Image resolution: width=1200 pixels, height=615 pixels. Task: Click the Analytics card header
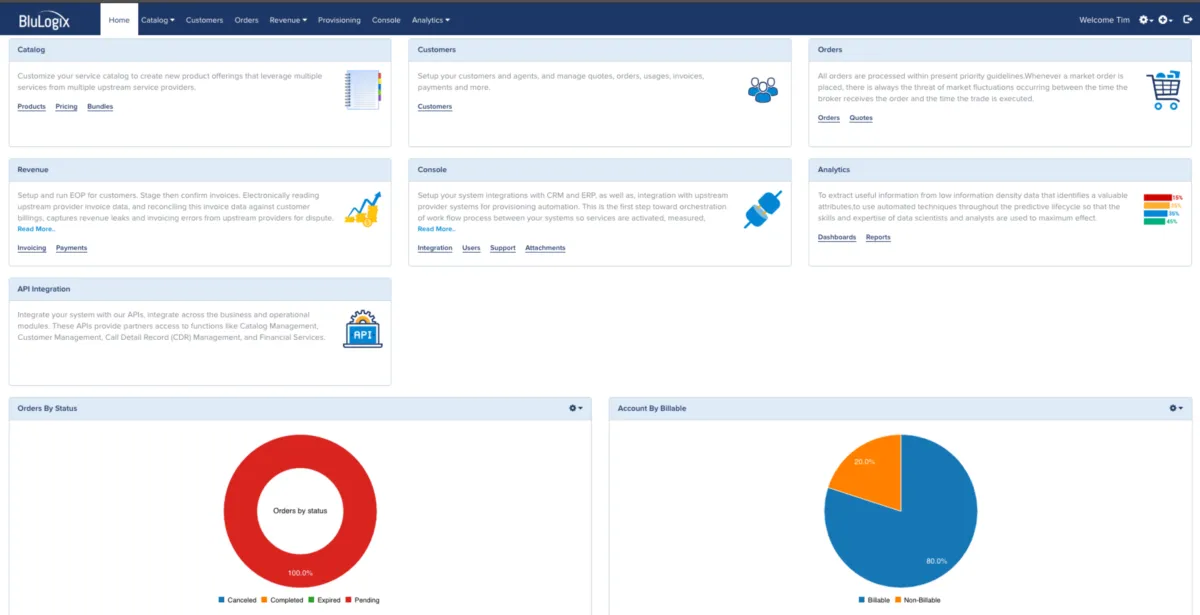point(1000,169)
